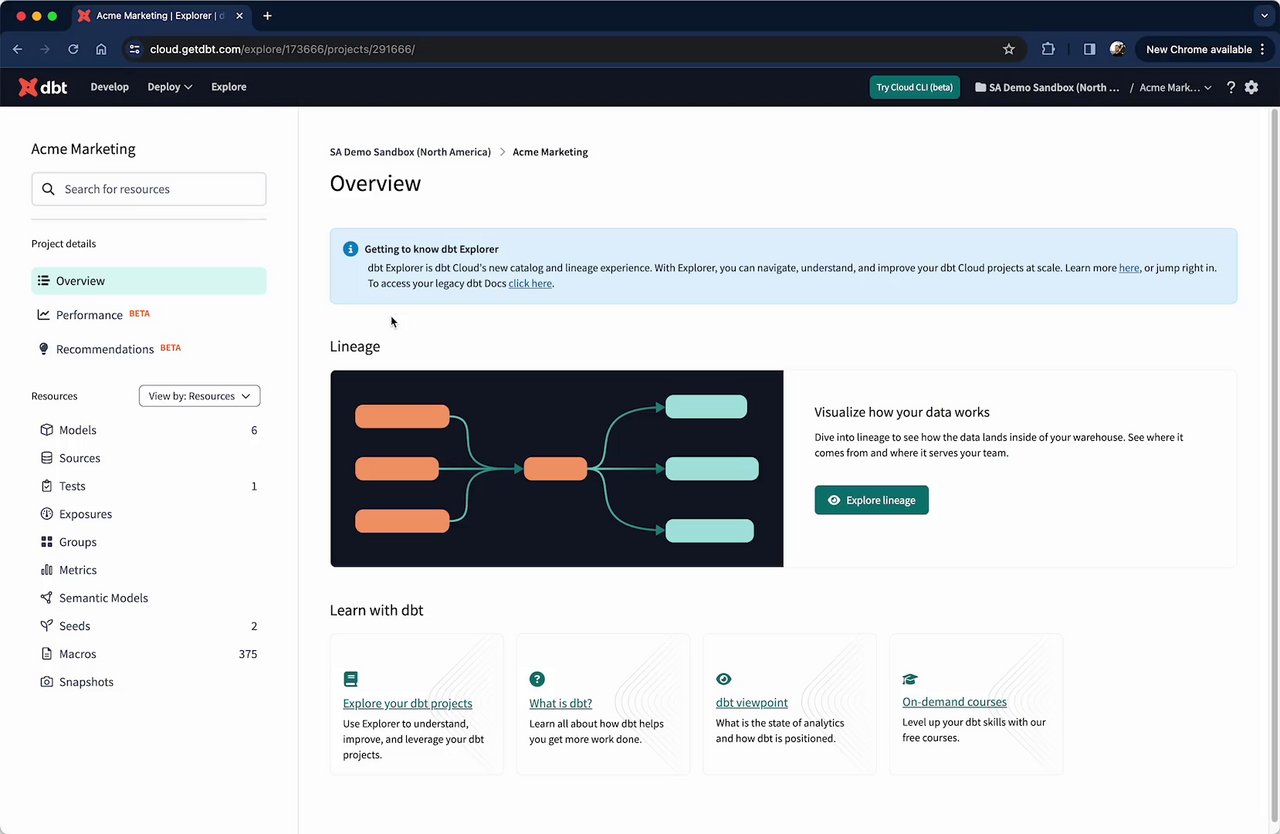Click the Tests clipboard icon
1280x834 pixels.
pyautogui.click(x=46, y=486)
